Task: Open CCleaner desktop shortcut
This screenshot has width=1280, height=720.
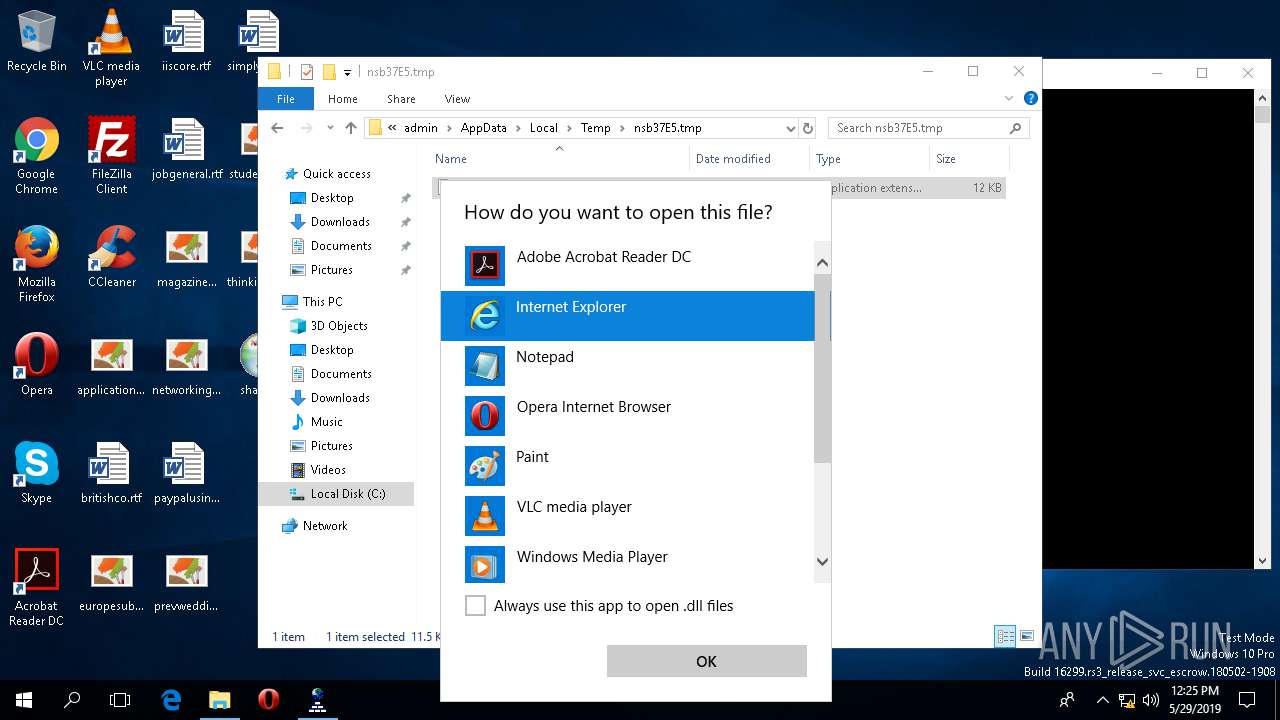Action: coord(111,258)
